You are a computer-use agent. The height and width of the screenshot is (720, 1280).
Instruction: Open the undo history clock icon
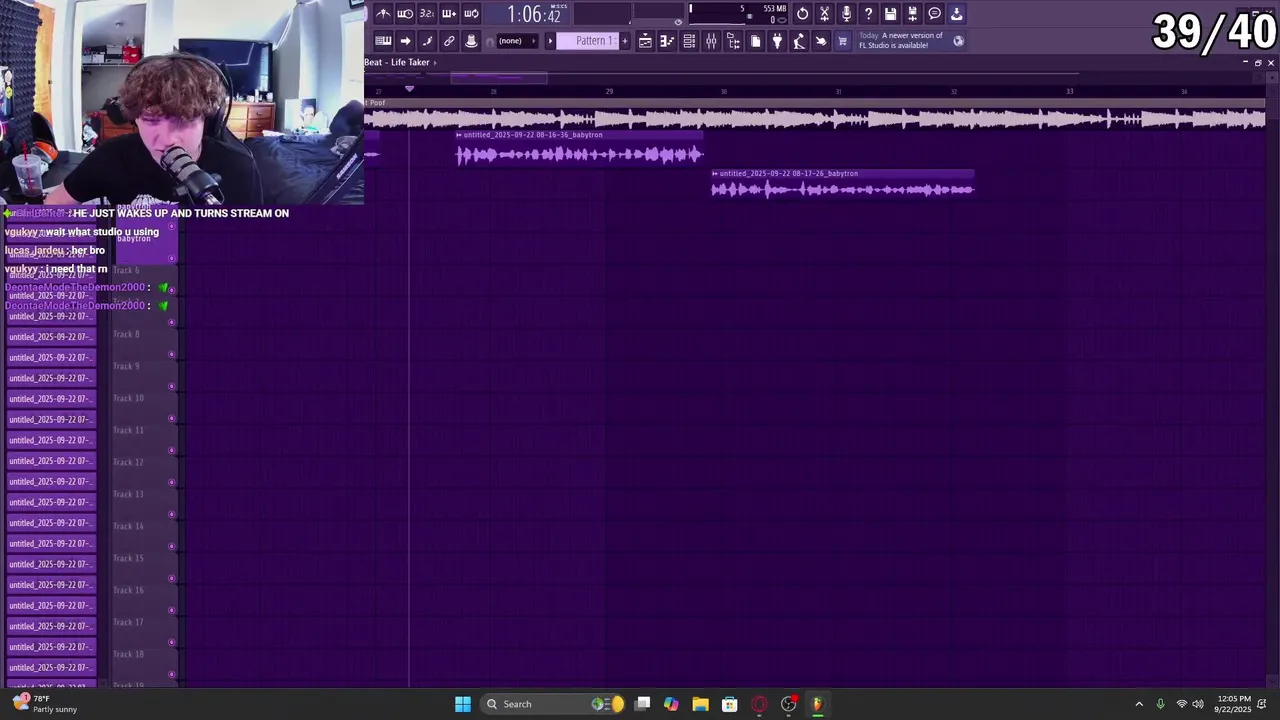click(x=802, y=14)
